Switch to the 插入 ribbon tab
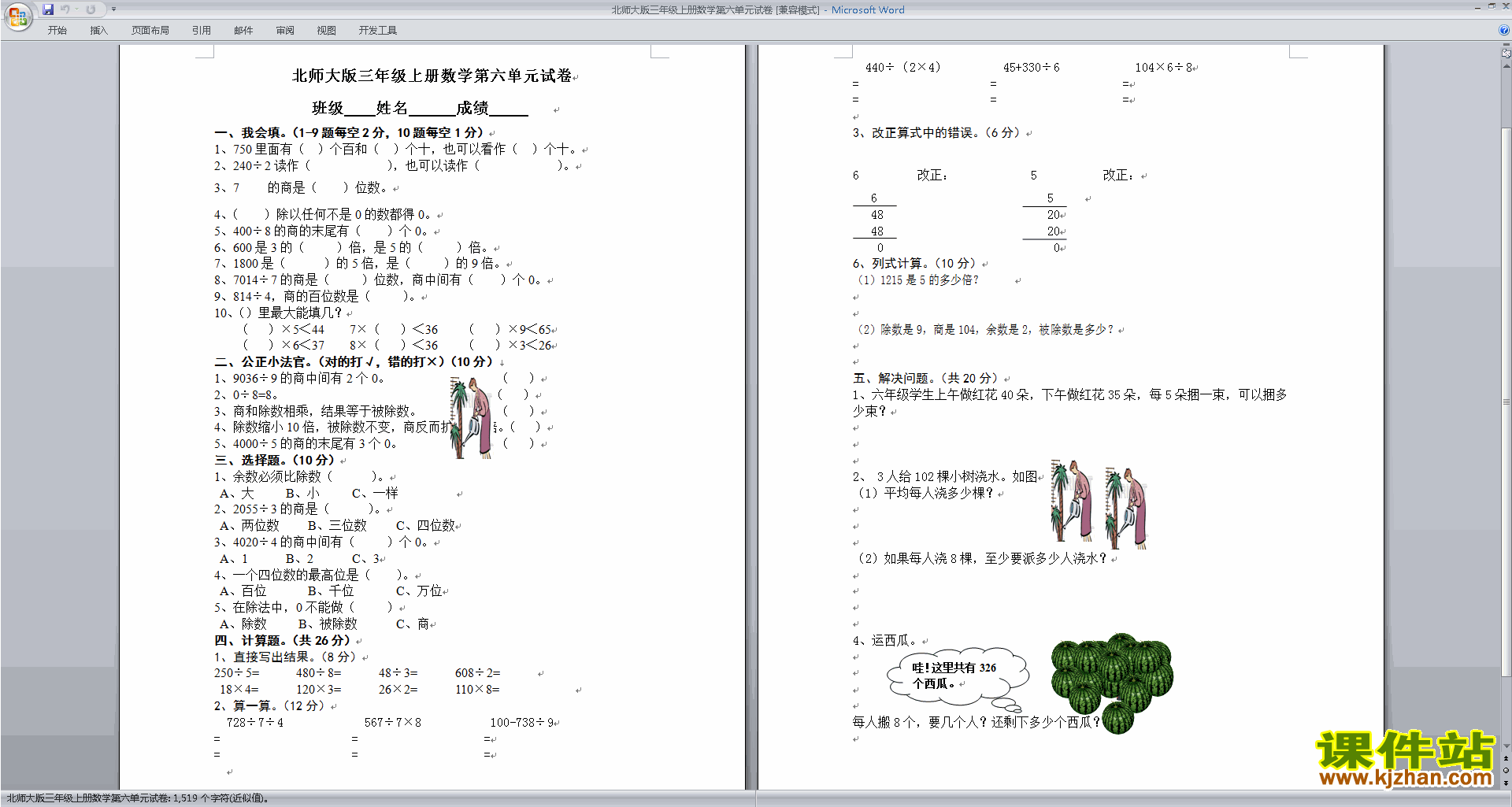 [98, 31]
